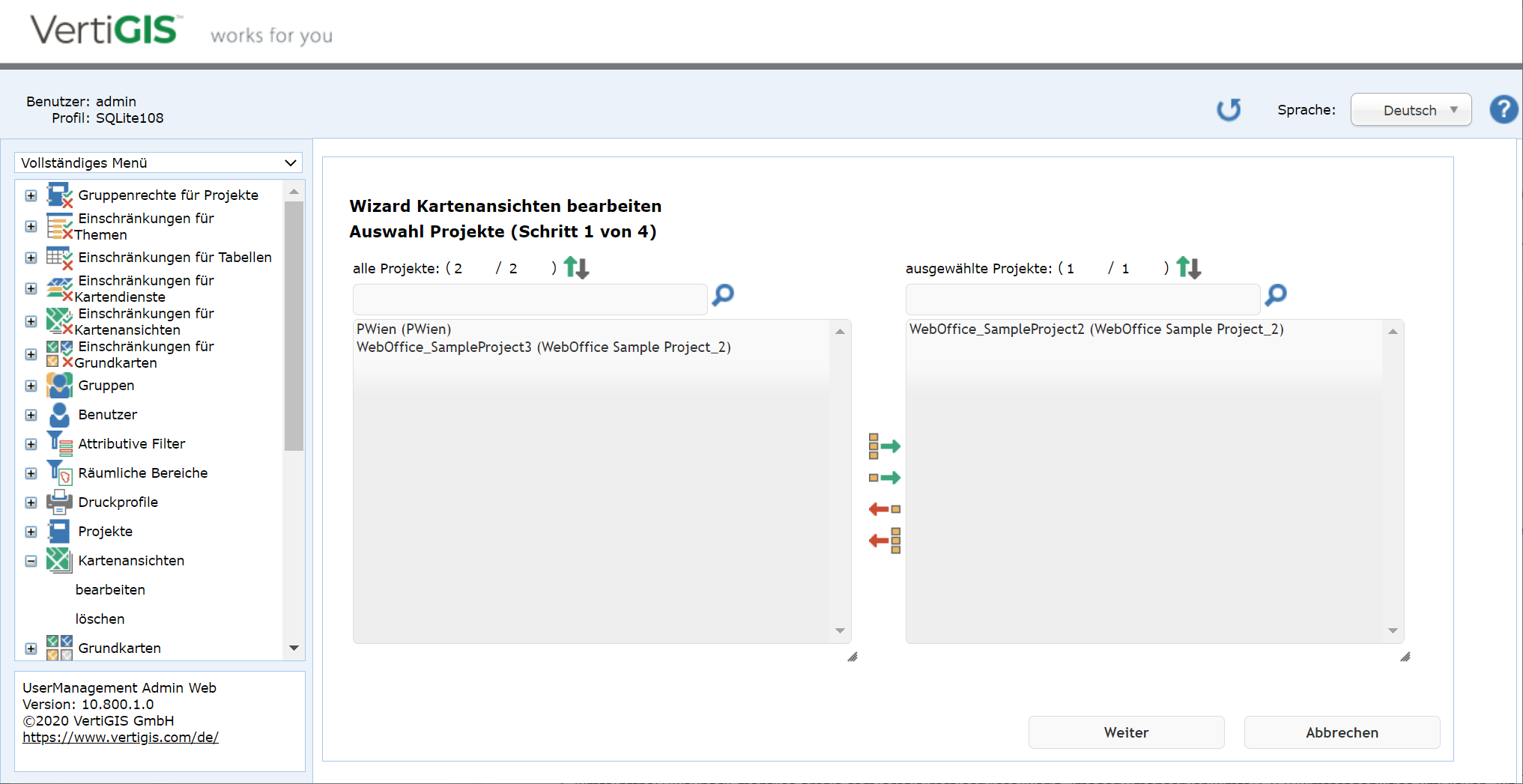Expand the Gruppenrechte für Projekte tree node
Image resolution: width=1523 pixels, height=784 pixels.
click(x=31, y=195)
